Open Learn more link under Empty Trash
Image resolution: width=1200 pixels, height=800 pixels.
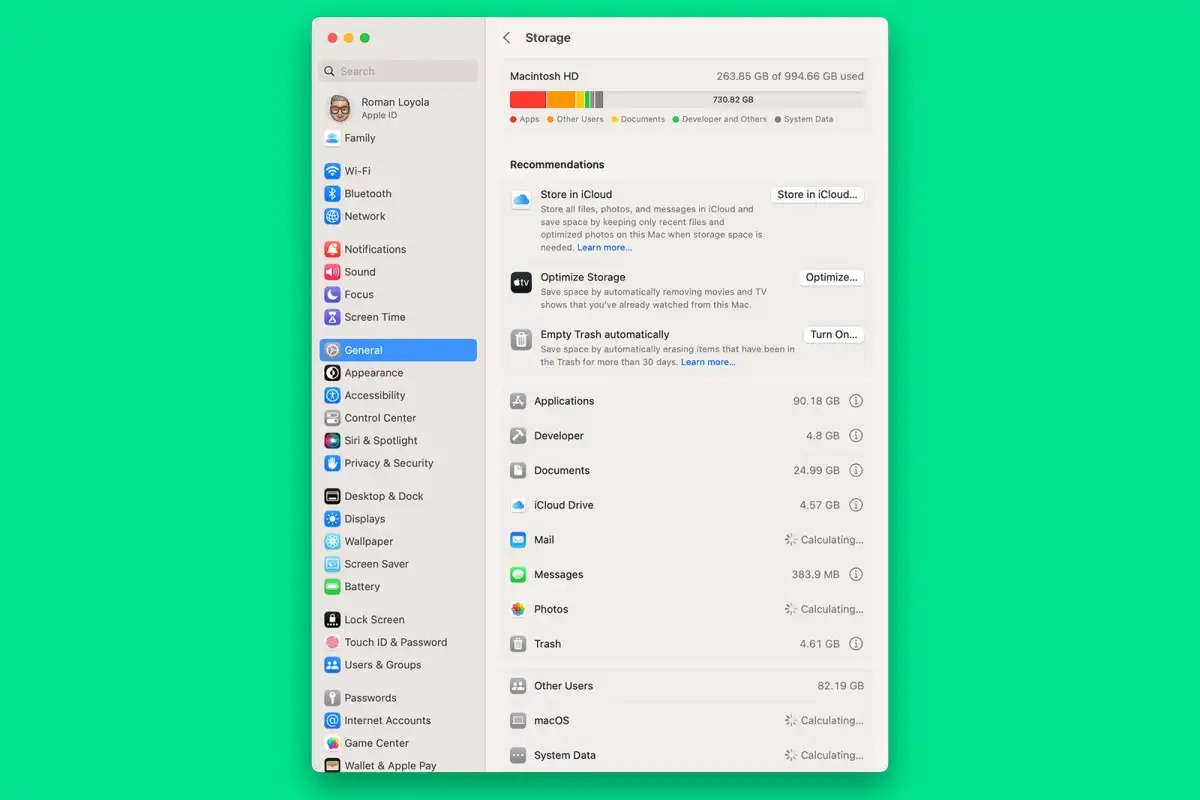tap(708, 363)
